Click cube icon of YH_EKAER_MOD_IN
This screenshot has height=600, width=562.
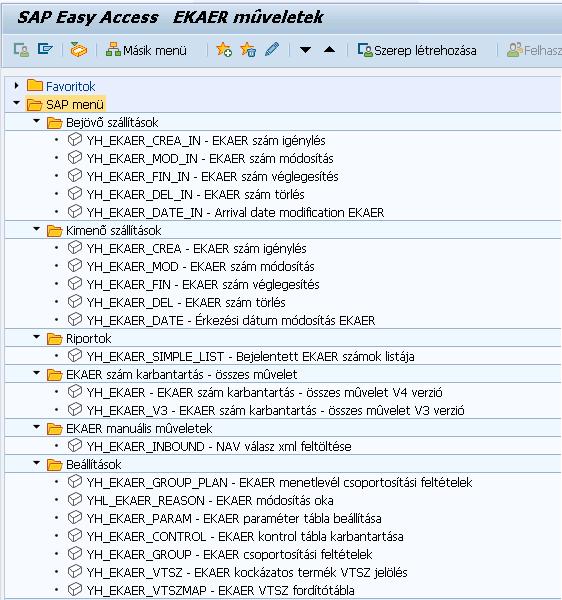75,157
